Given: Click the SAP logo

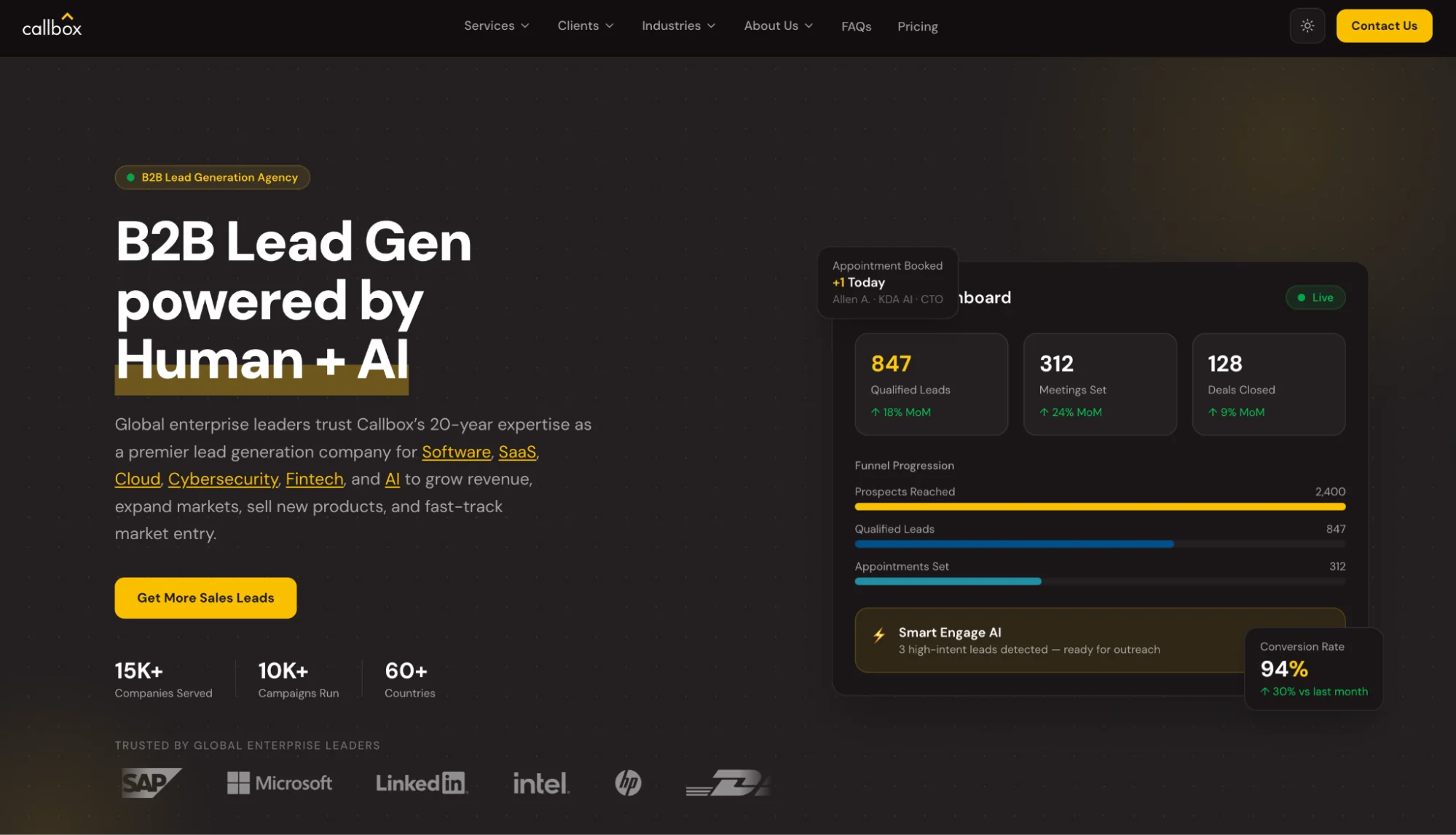Looking at the screenshot, I should pos(151,783).
